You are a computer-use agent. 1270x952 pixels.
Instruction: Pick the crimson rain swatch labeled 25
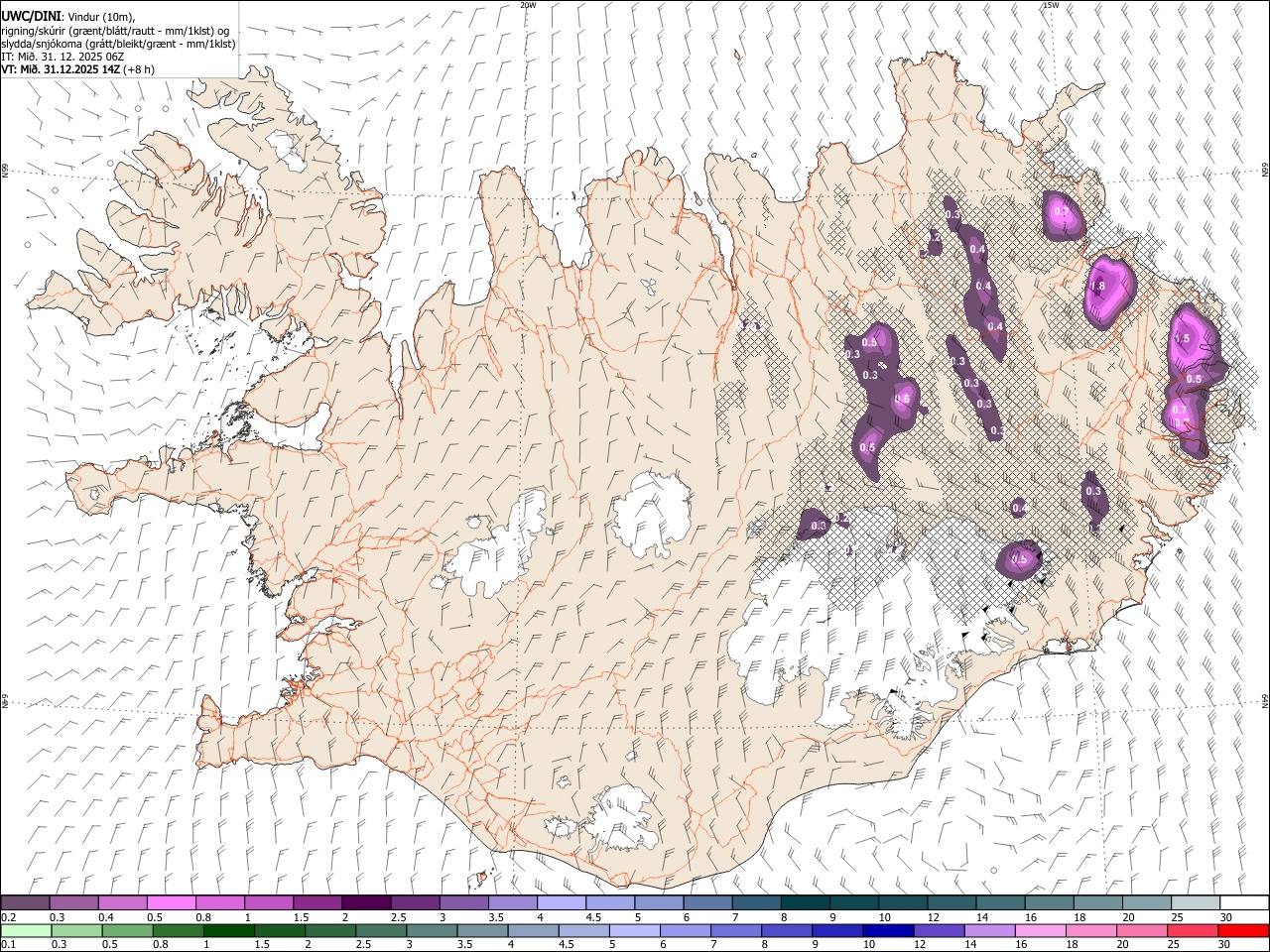(x=1193, y=931)
